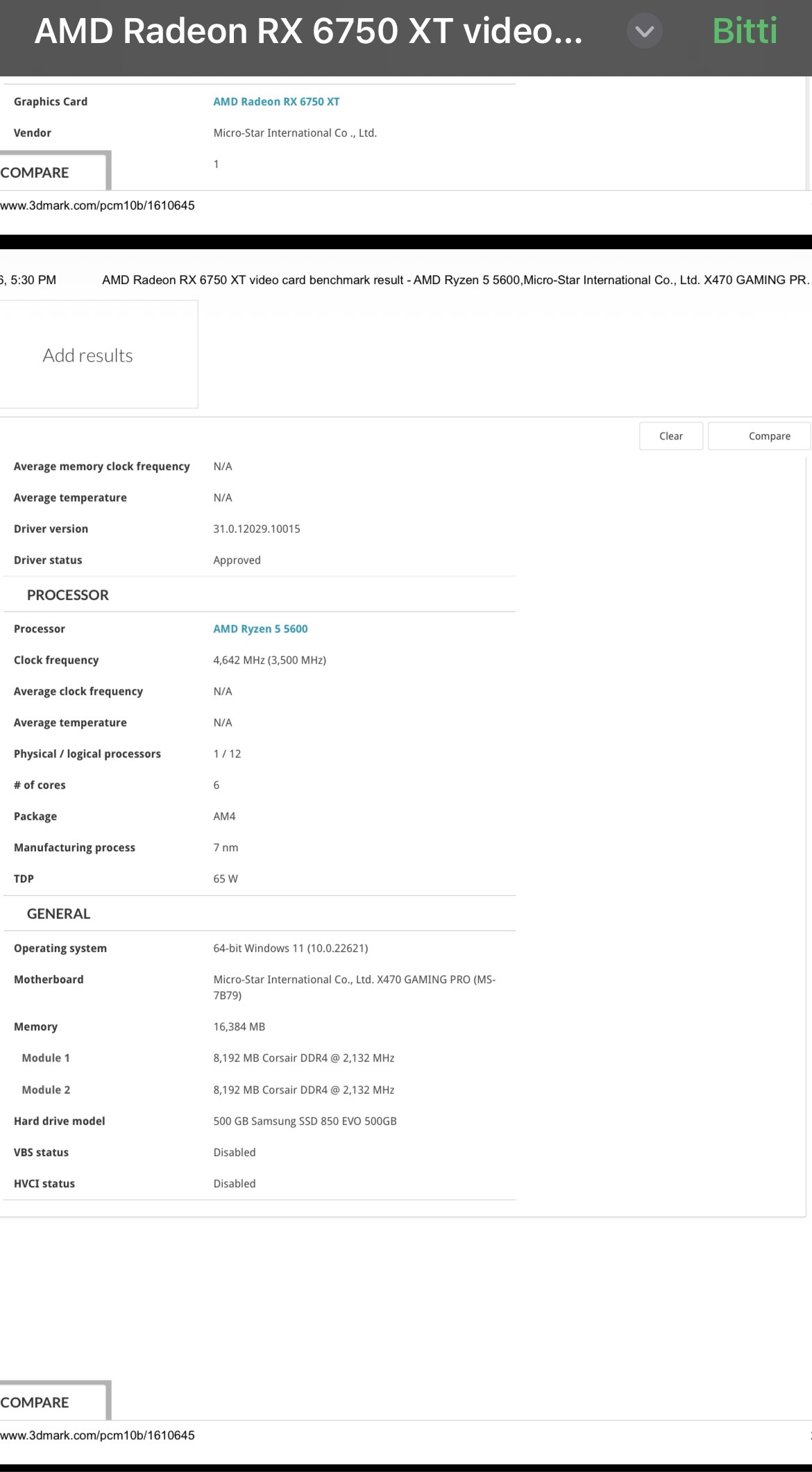Click the Compare button beside Clear
Screen dimensions: 812x1472
759,436
